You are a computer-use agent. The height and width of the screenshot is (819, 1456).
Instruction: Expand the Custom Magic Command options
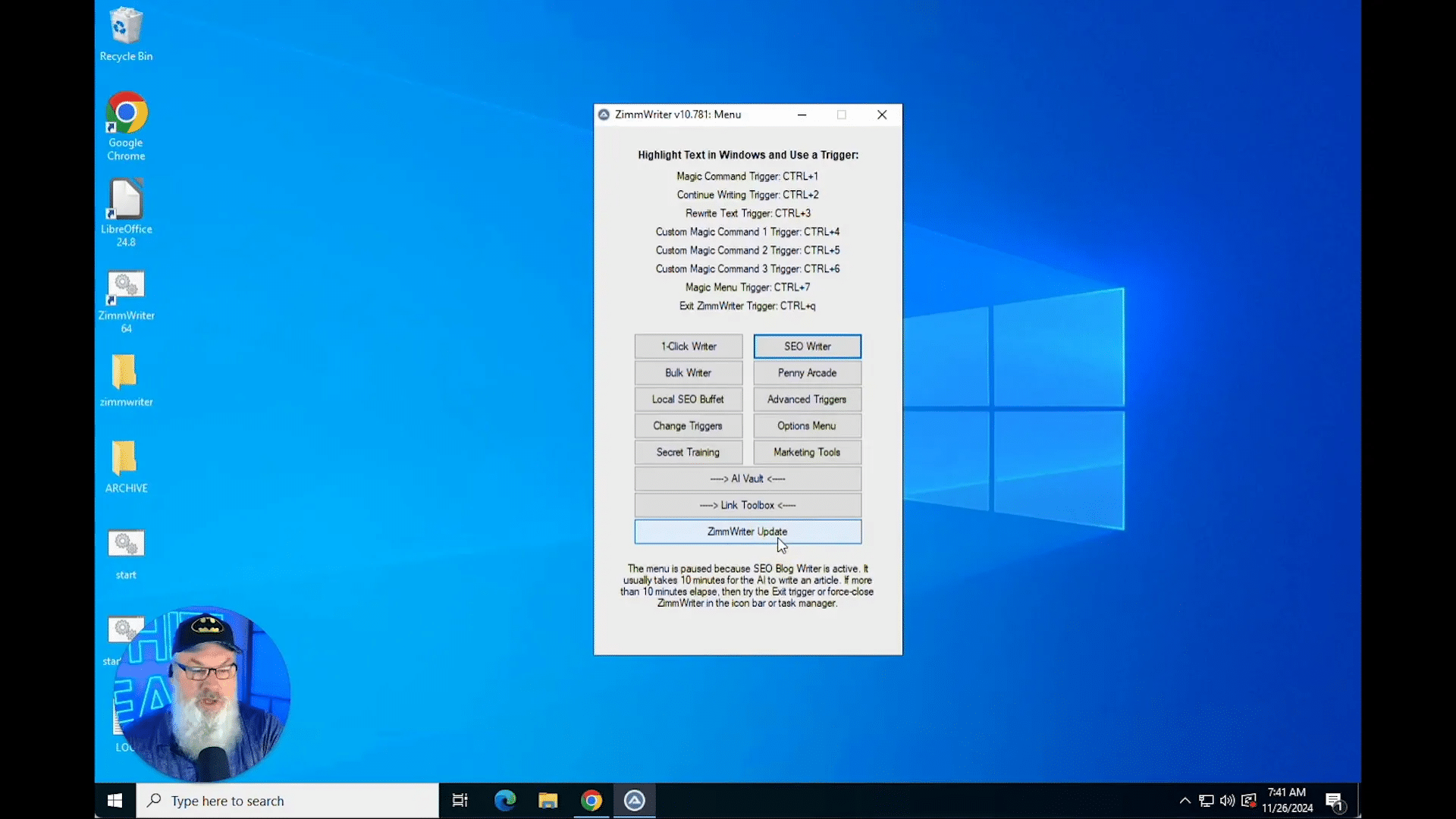[807, 399]
